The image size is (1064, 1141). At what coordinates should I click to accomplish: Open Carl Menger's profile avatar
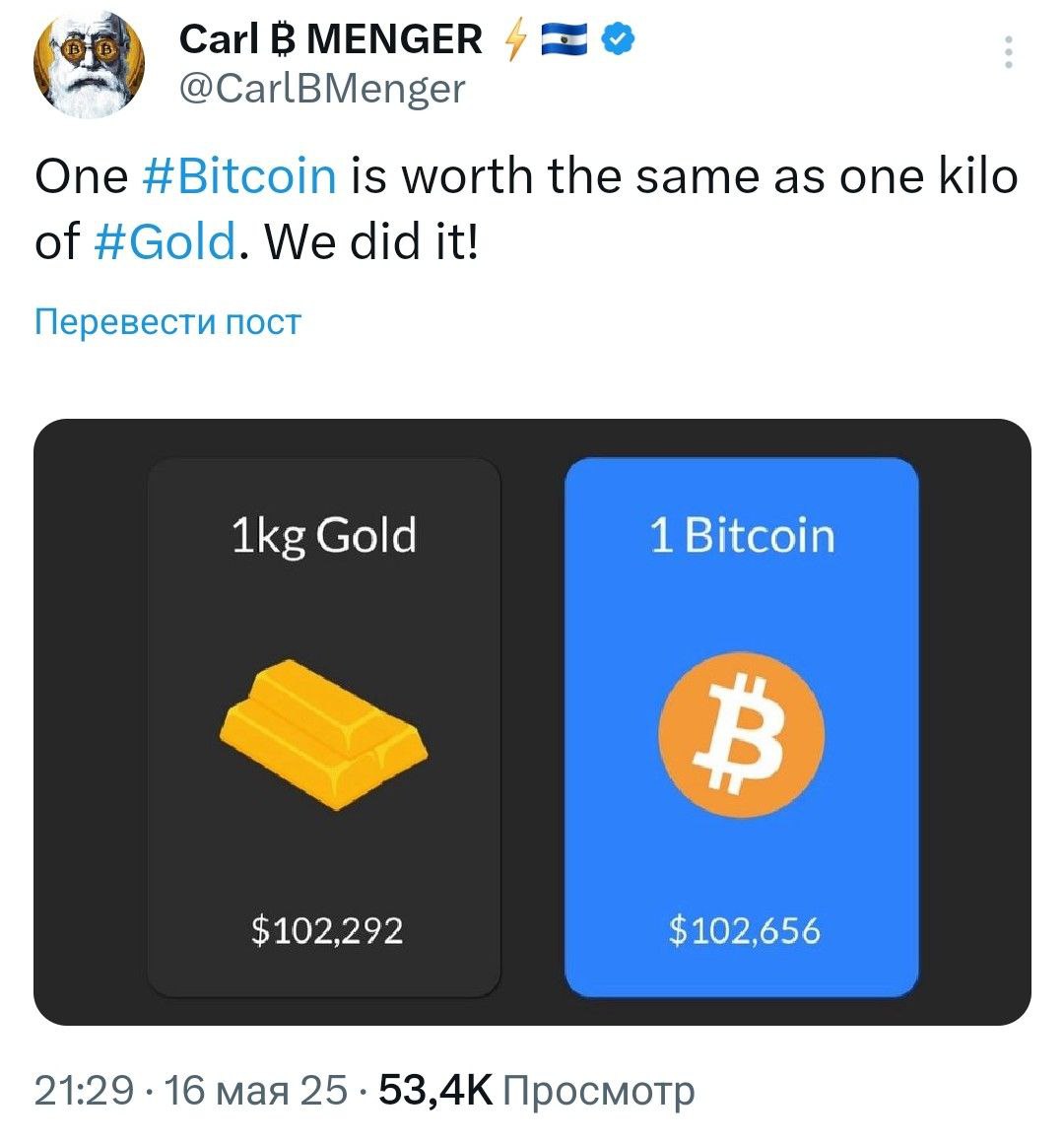(89, 64)
